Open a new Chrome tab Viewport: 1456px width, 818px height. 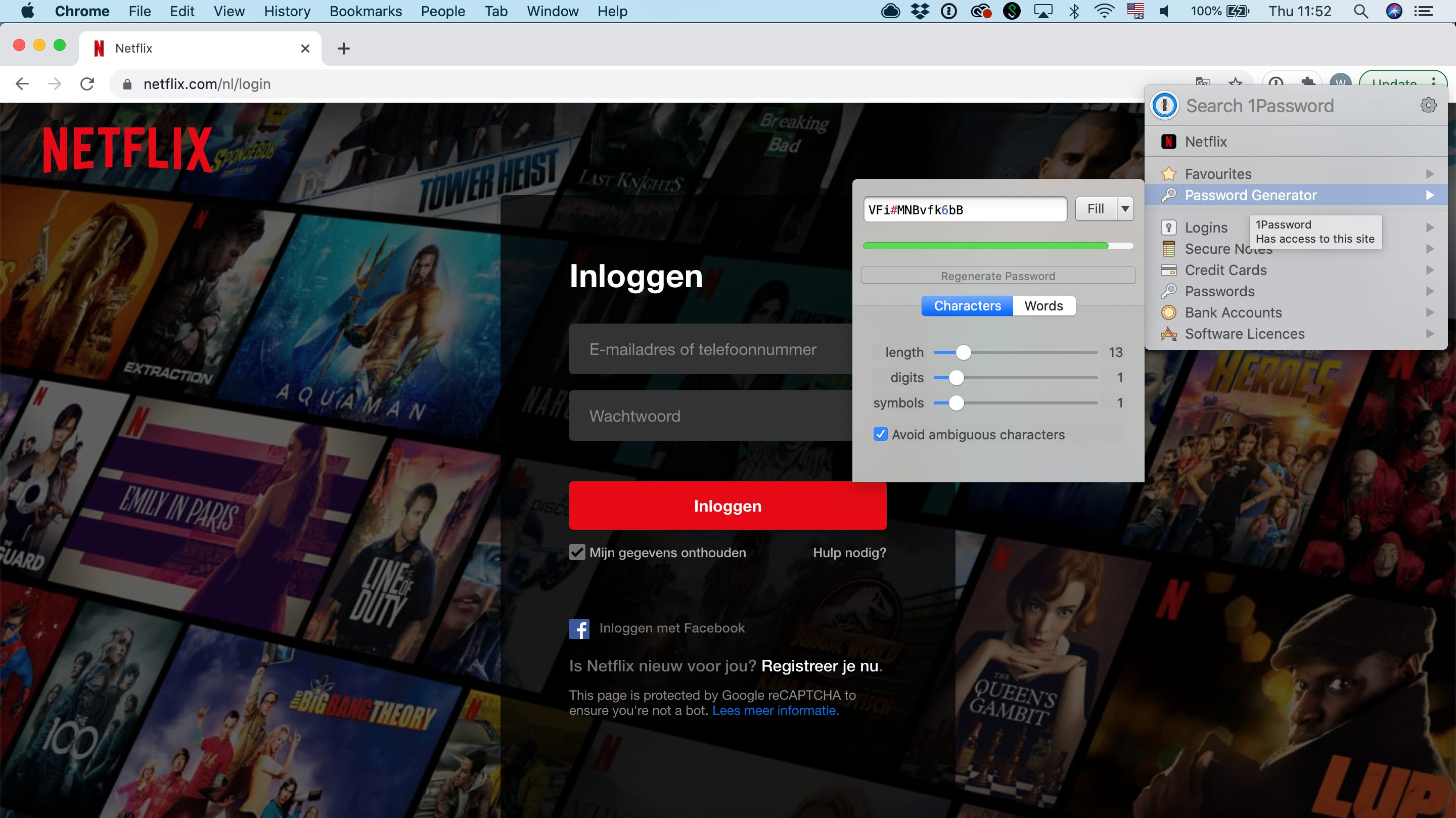343,49
